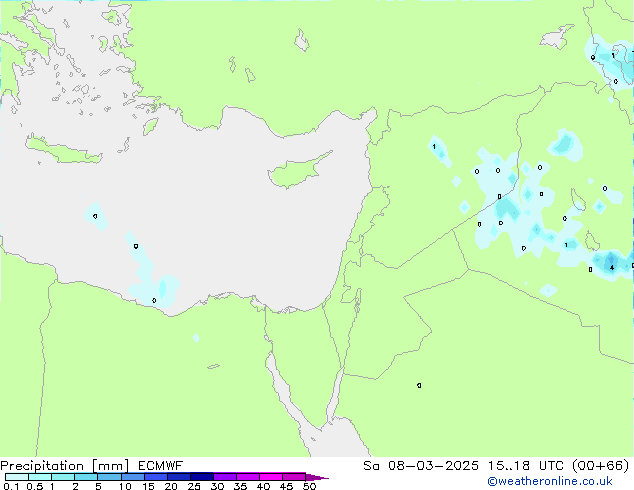Select the 25–30 mm dark navy legend box
This screenshot has width=634, height=490.
tap(202, 477)
